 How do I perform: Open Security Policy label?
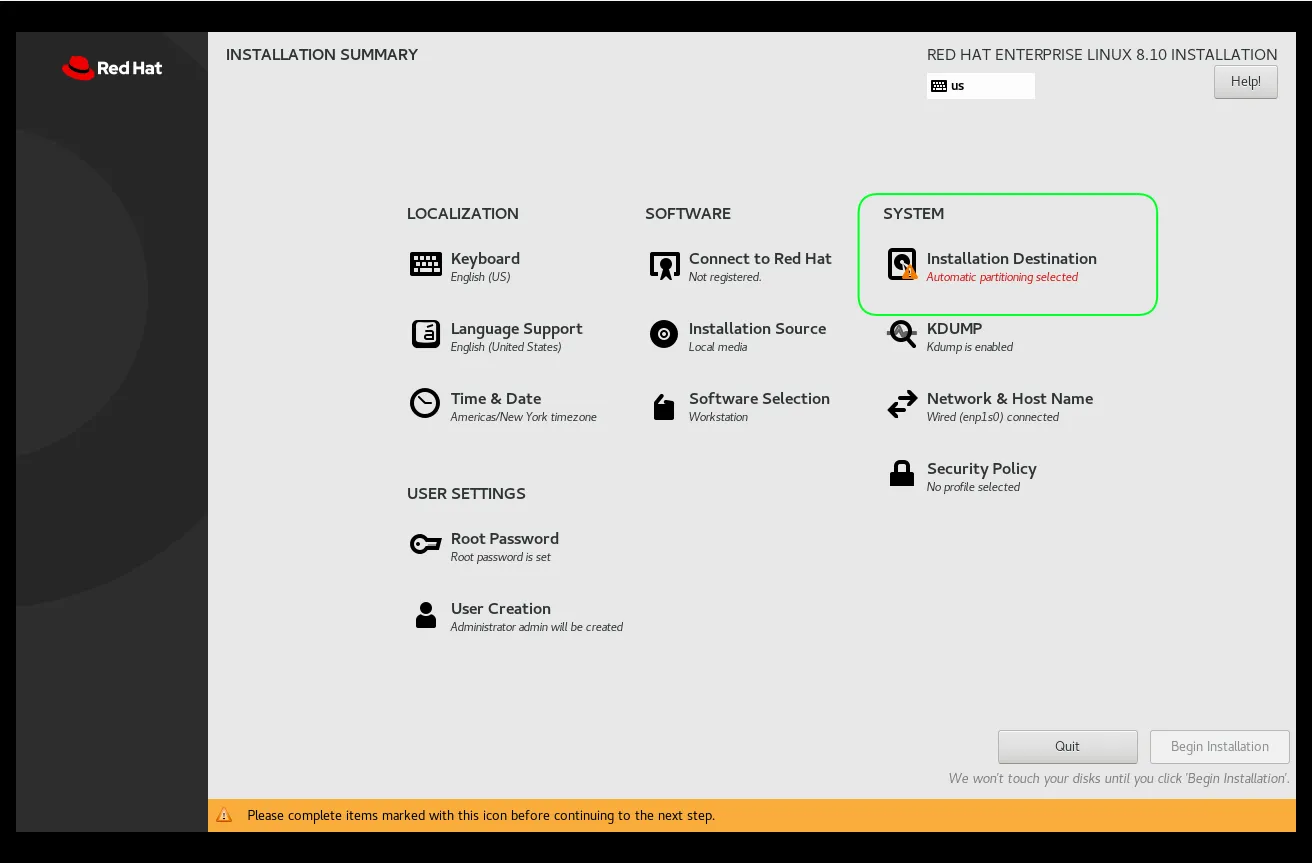[981, 468]
